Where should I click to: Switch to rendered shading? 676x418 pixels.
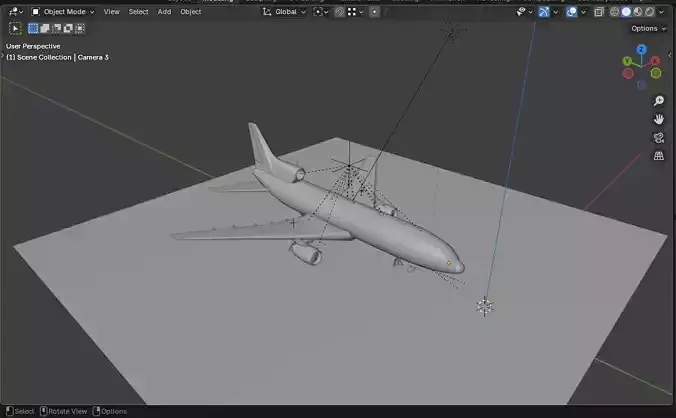649,12
